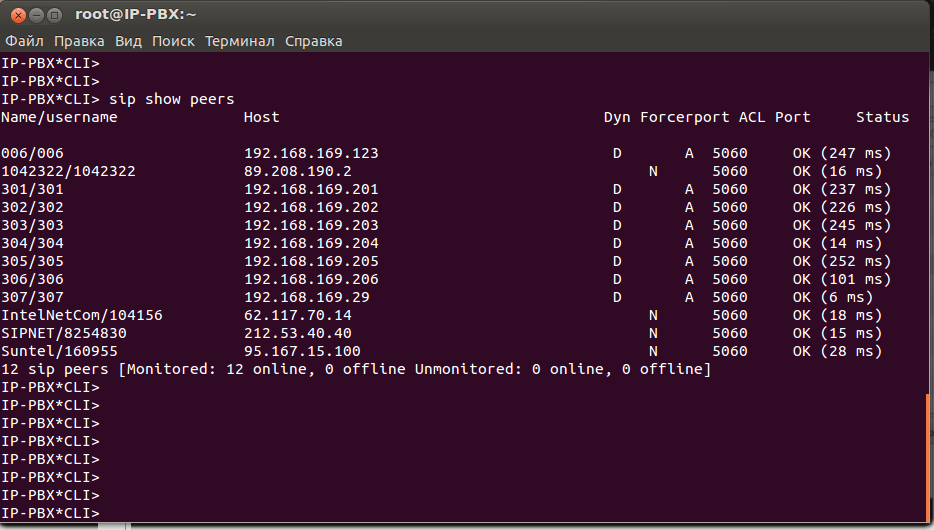Open the Терминал menu
This screenshot has width=934, height=530.
(239, 41)
